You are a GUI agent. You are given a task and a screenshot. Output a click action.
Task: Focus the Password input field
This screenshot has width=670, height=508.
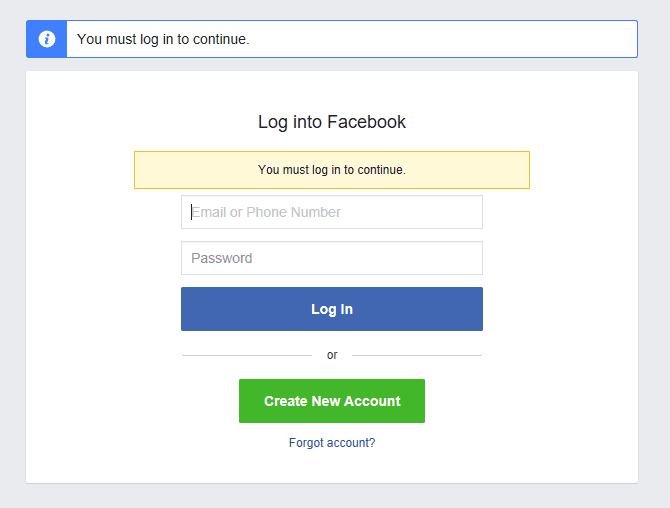[x=332, y=258]
